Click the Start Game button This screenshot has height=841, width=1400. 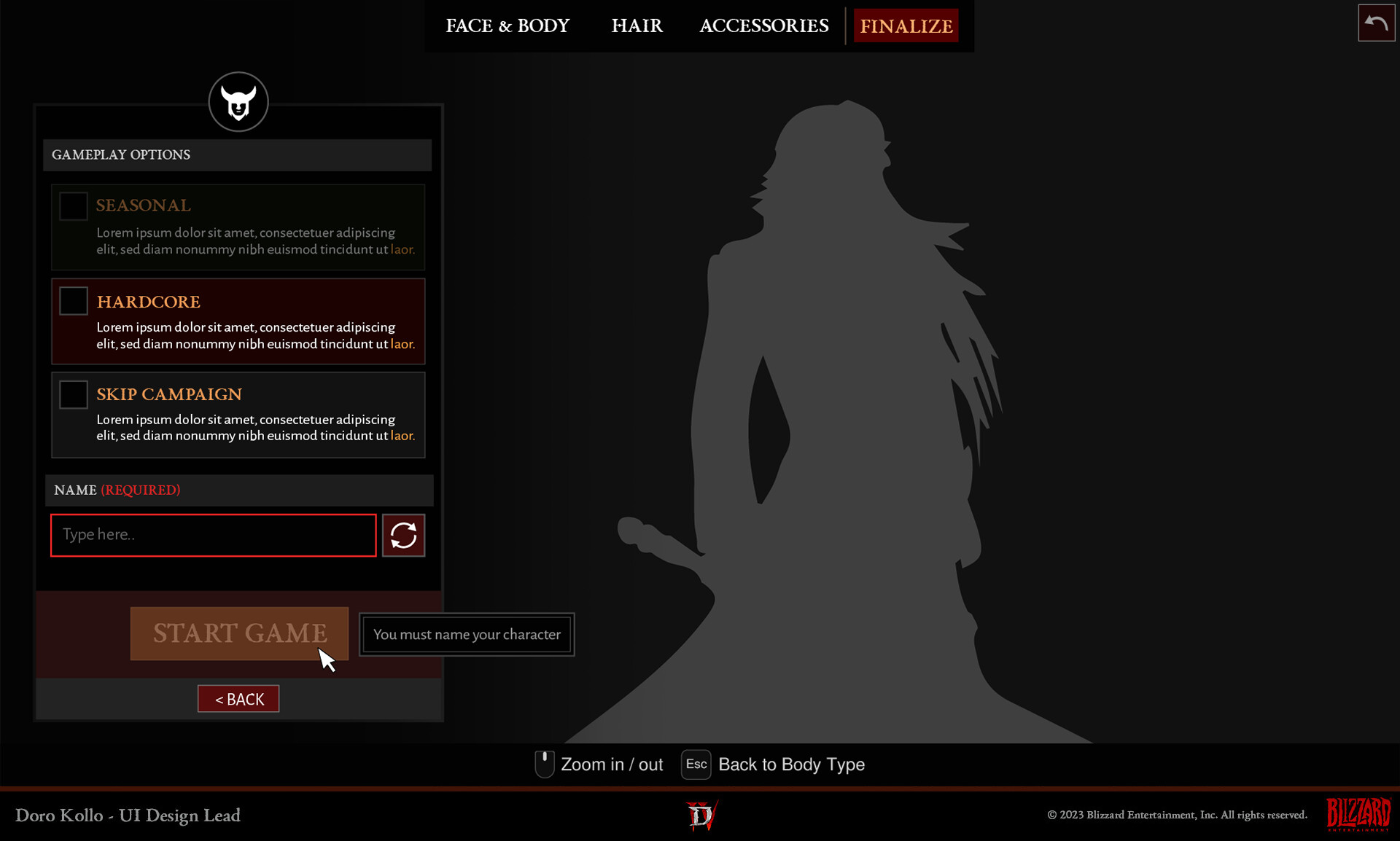(x=239, y=633)
